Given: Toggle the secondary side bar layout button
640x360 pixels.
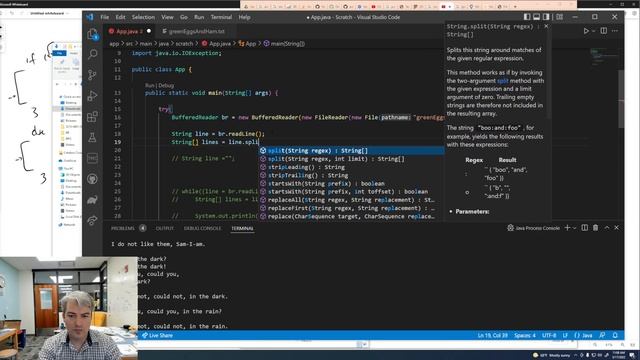Looking at the screenshot, I should [546, 17].
